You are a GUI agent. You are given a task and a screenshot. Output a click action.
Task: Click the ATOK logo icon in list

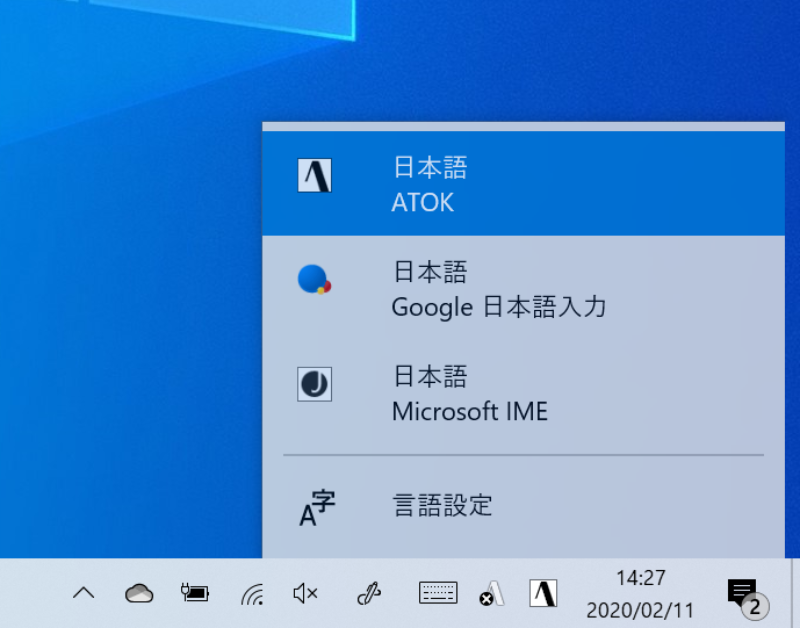[314, 176]
